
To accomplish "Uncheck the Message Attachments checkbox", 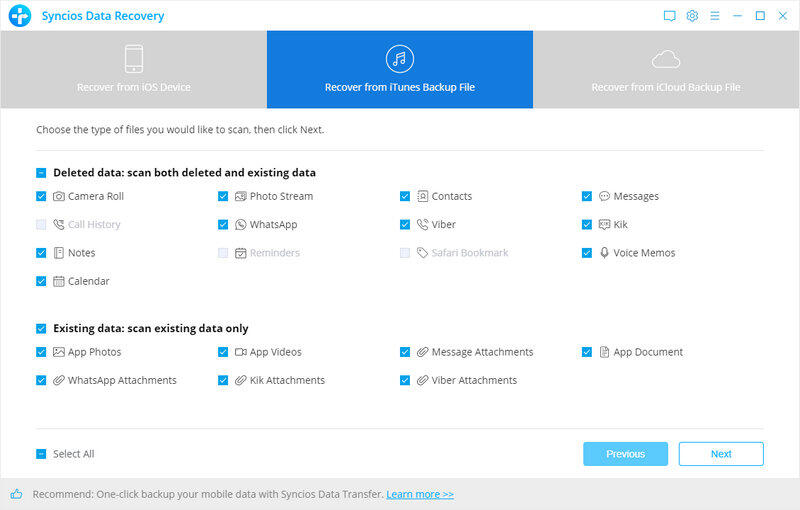I will [x=405, y=352].
